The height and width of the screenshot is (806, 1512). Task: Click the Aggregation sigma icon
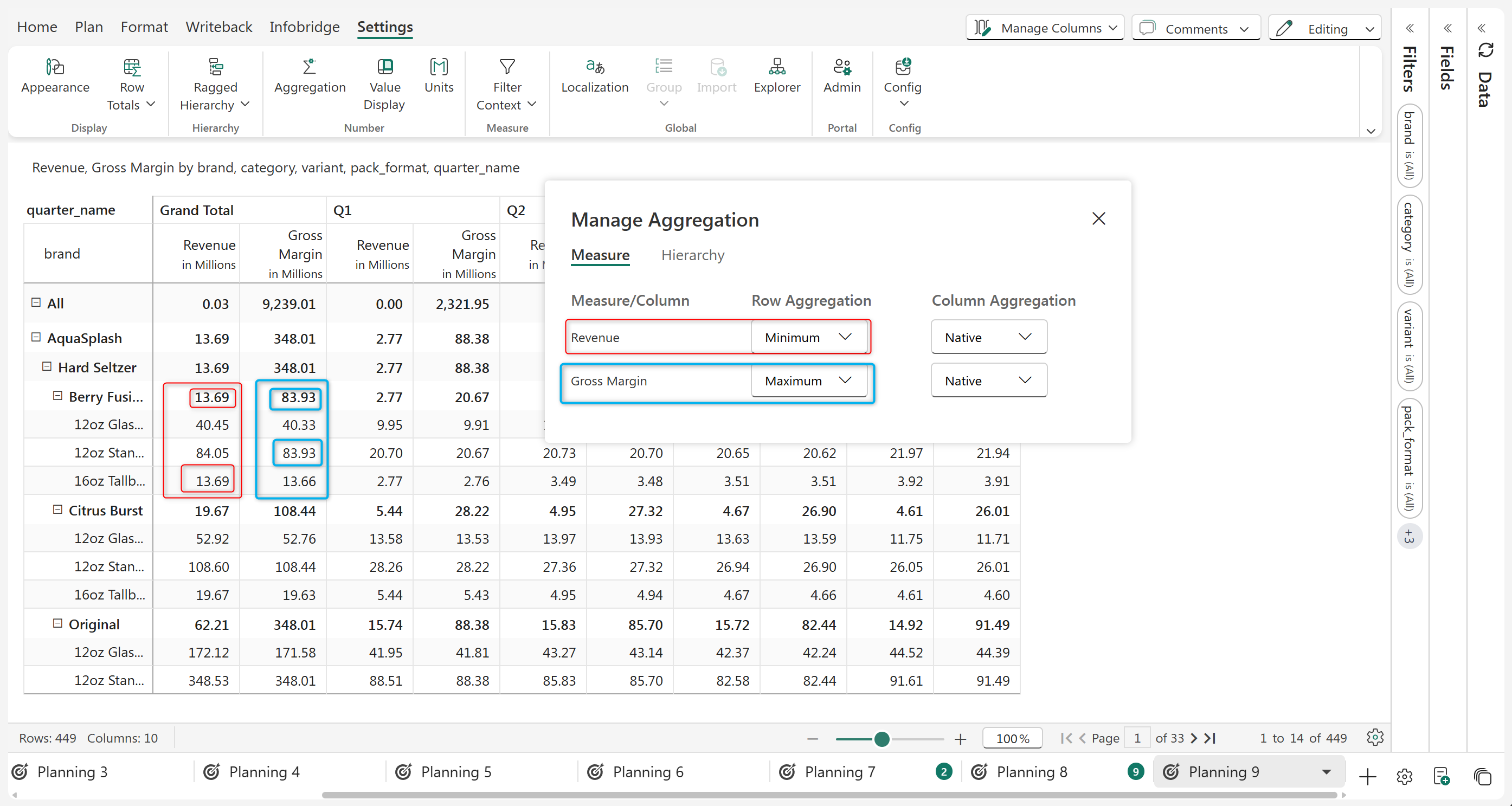pos(310,67)
